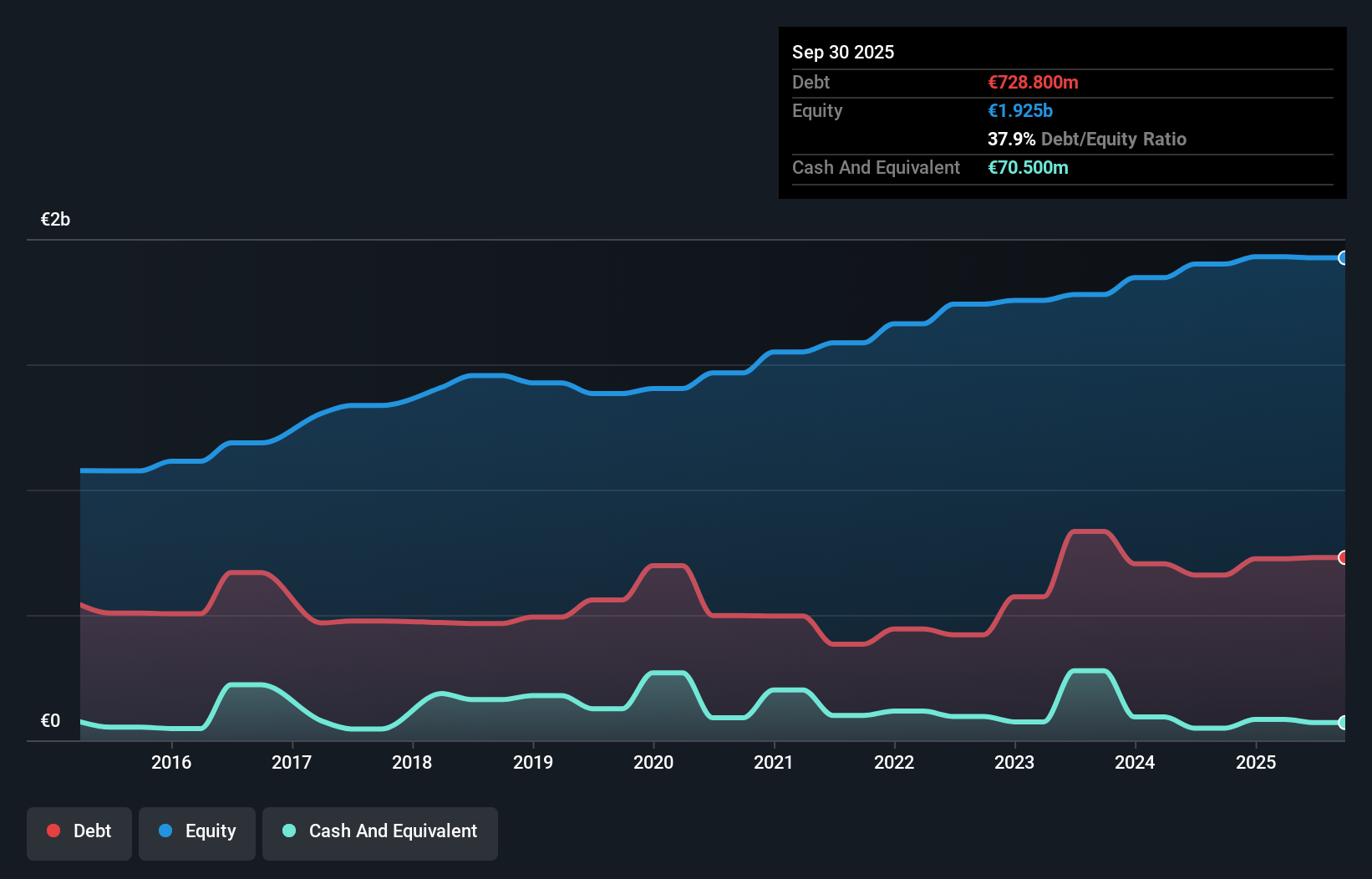Click the 2025 x-axis label

pos(1256,762)
